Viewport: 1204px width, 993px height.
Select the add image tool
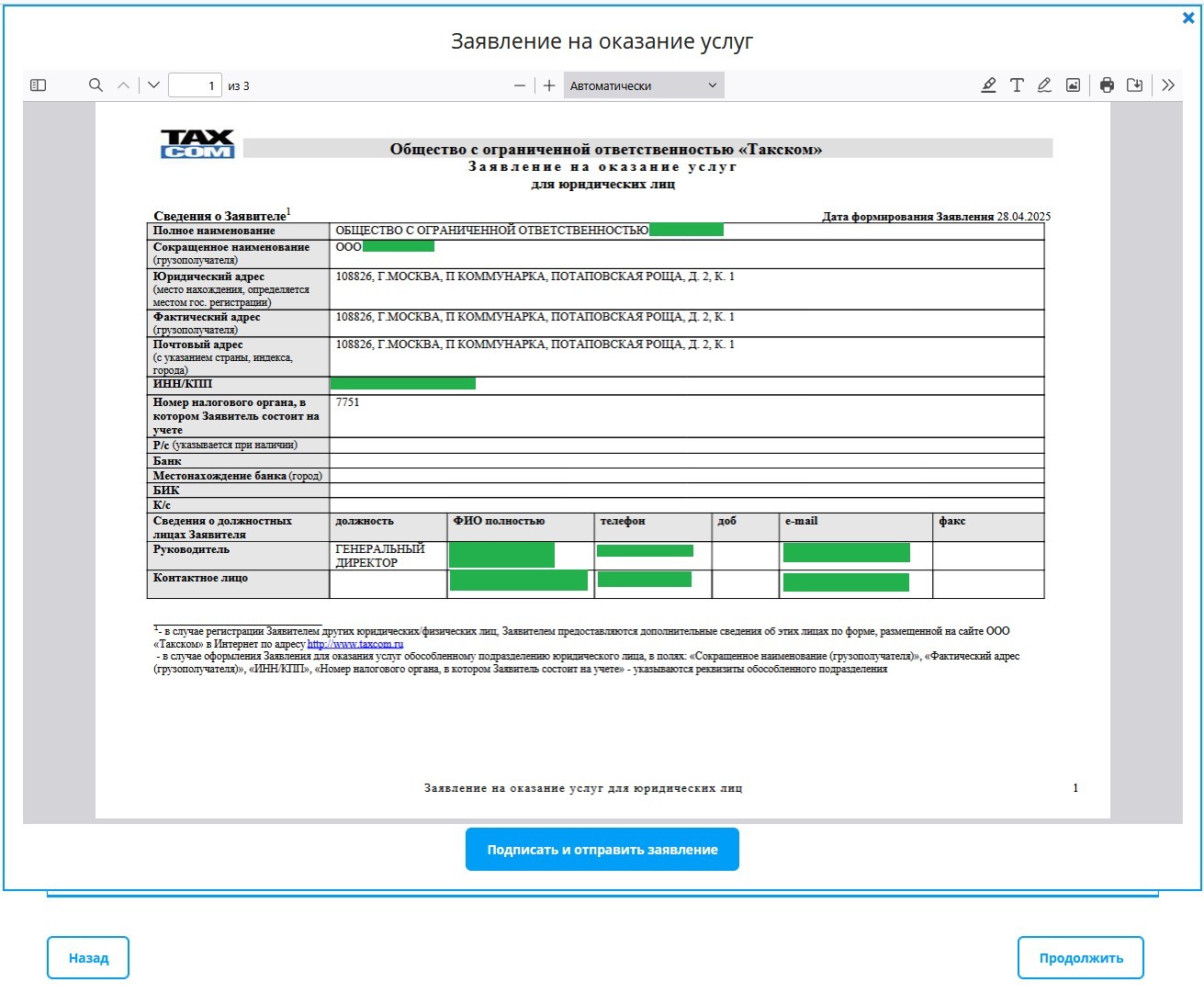[1073, 85]
